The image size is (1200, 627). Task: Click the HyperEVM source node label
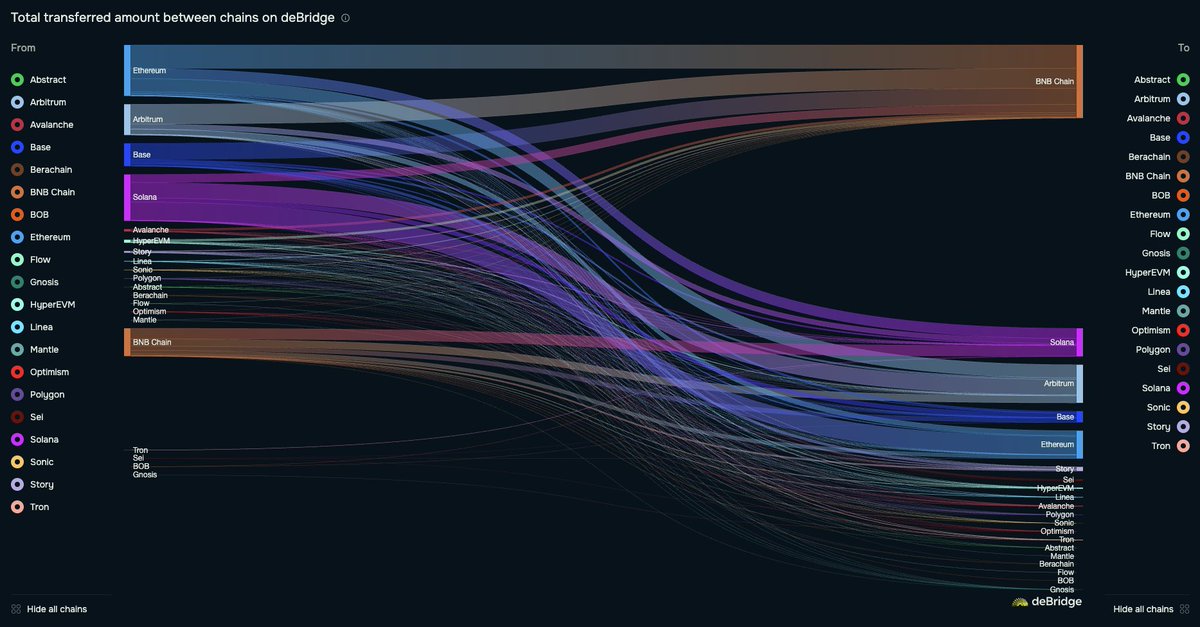click(x=151, y=241)
